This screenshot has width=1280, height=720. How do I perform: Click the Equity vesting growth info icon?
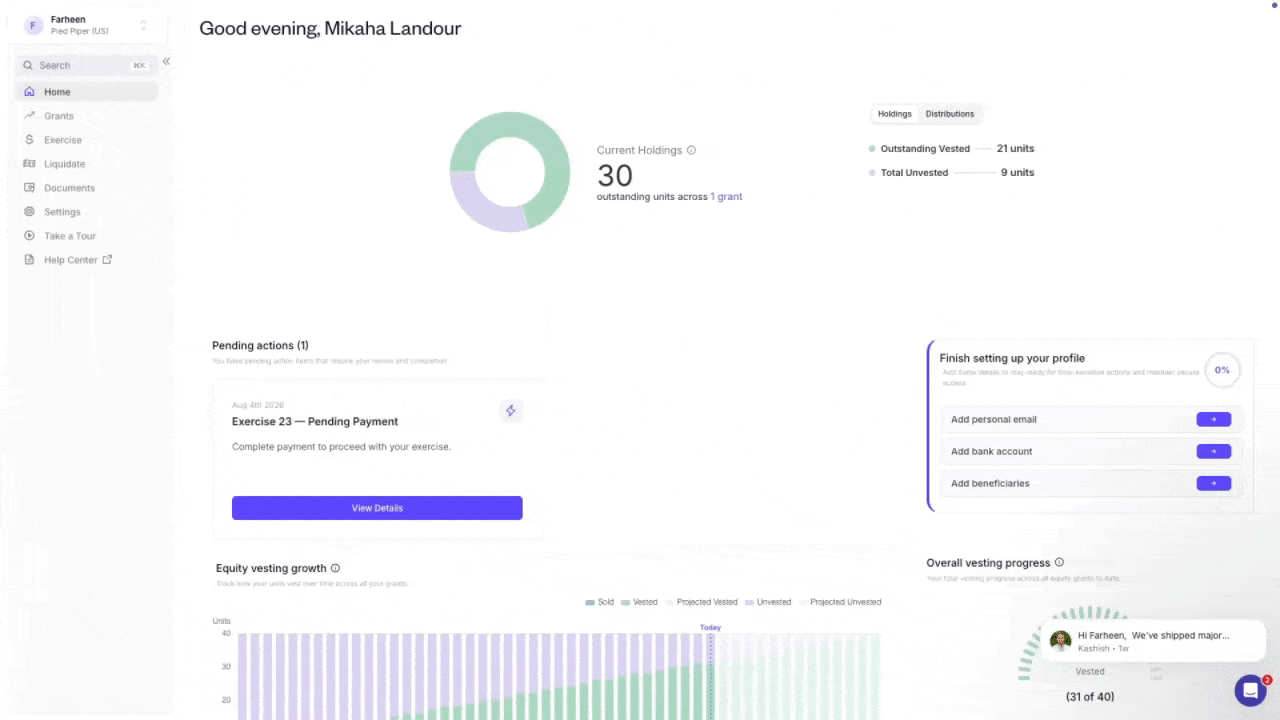pyautogui.click(x=335, y=568)
